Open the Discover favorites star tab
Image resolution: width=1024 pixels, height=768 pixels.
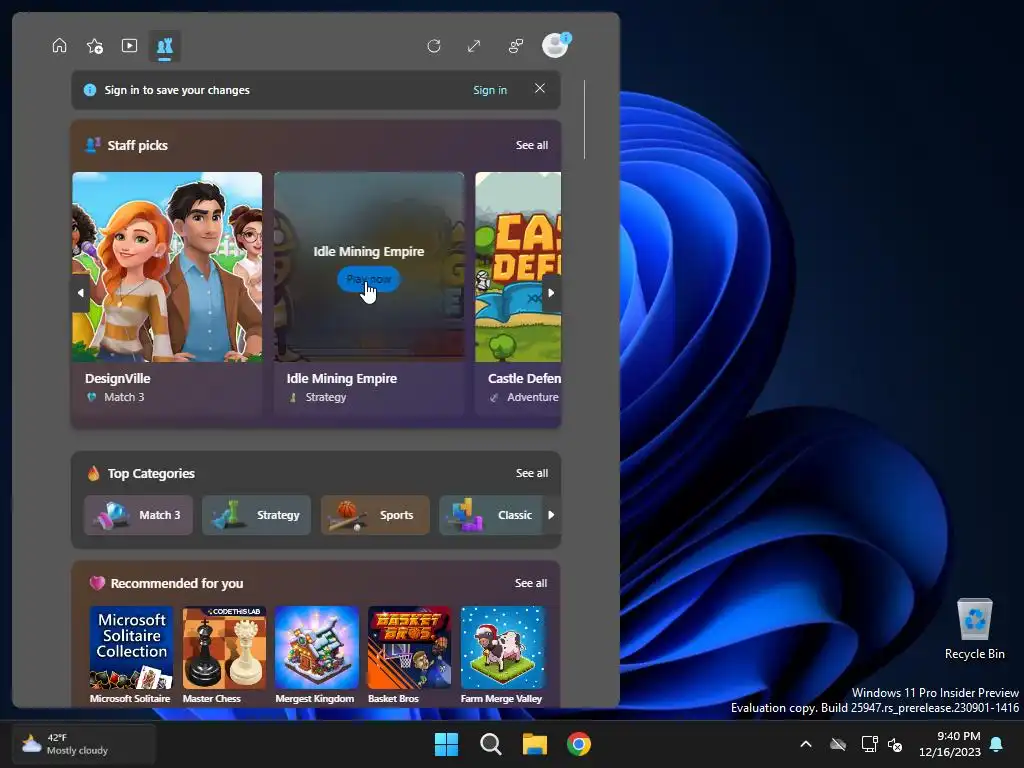pos(95,46)
